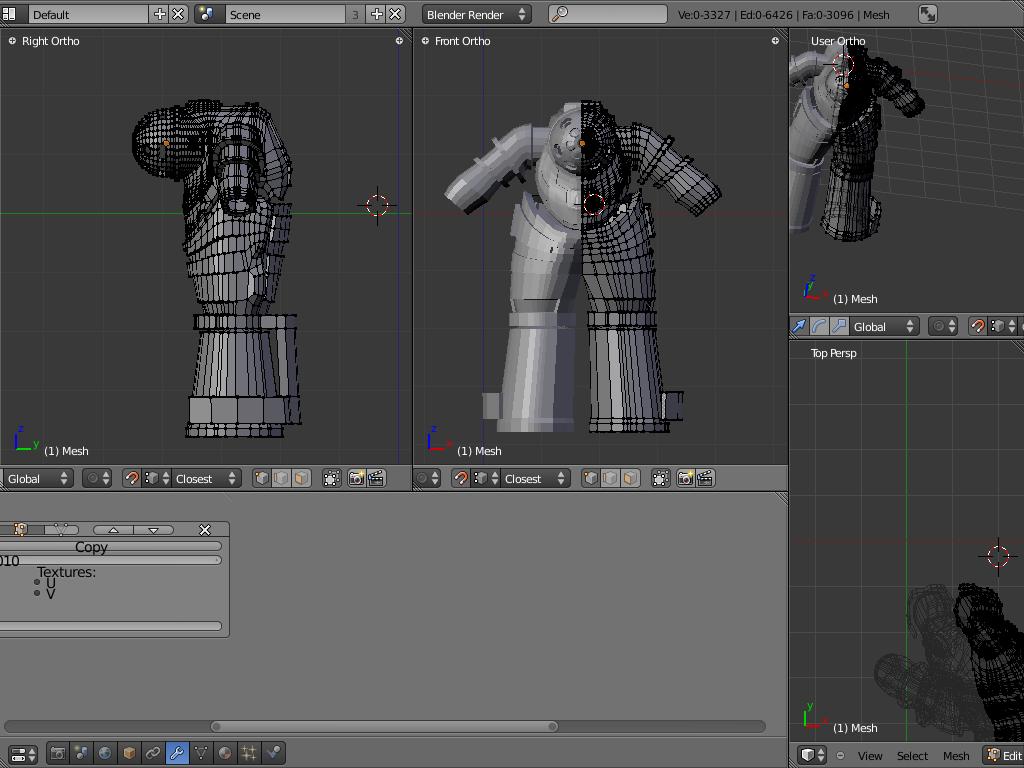Open the View menu in Top Persp header
This screenshot has height=768, width=1024.
[x=870, y=756]
